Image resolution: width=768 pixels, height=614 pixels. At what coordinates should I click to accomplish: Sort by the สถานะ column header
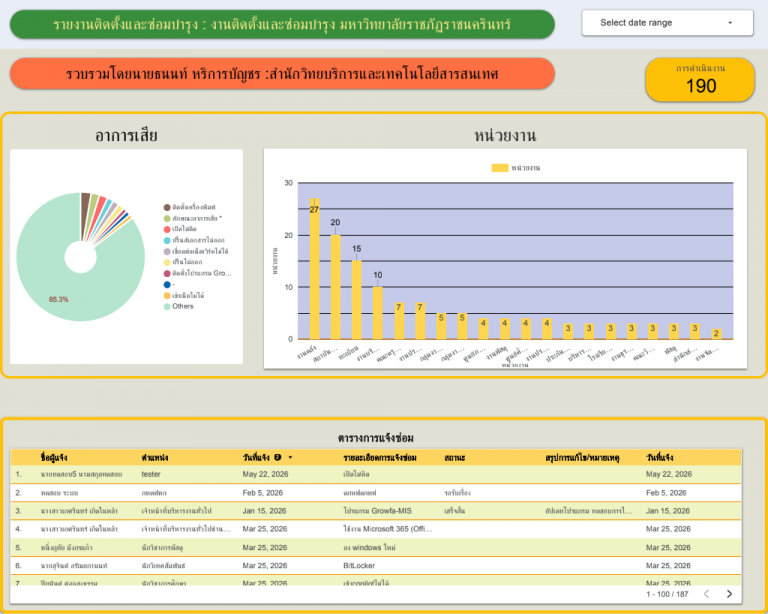click(455, 457)
